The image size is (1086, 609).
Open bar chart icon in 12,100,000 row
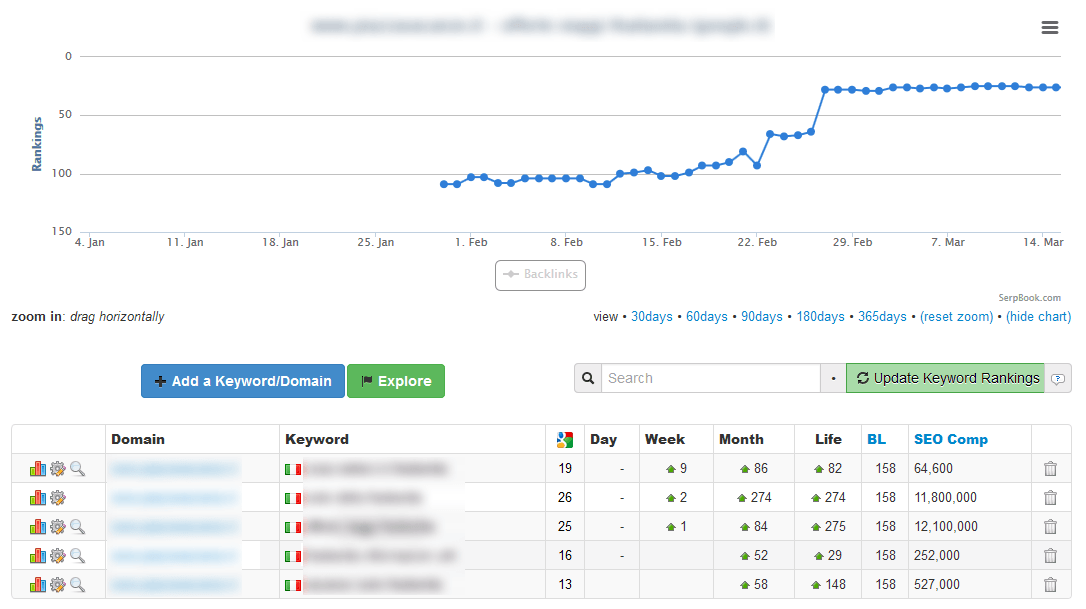click(37, 527)
